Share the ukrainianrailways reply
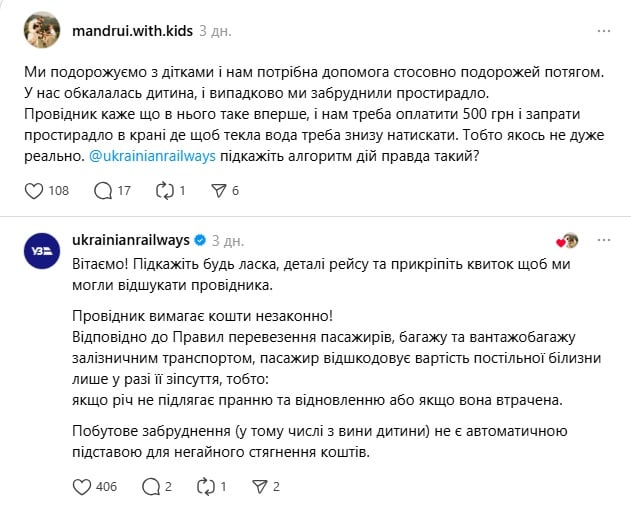Image resolution: width=631 pixels, height=511 pixels. (x=262, y=487)
